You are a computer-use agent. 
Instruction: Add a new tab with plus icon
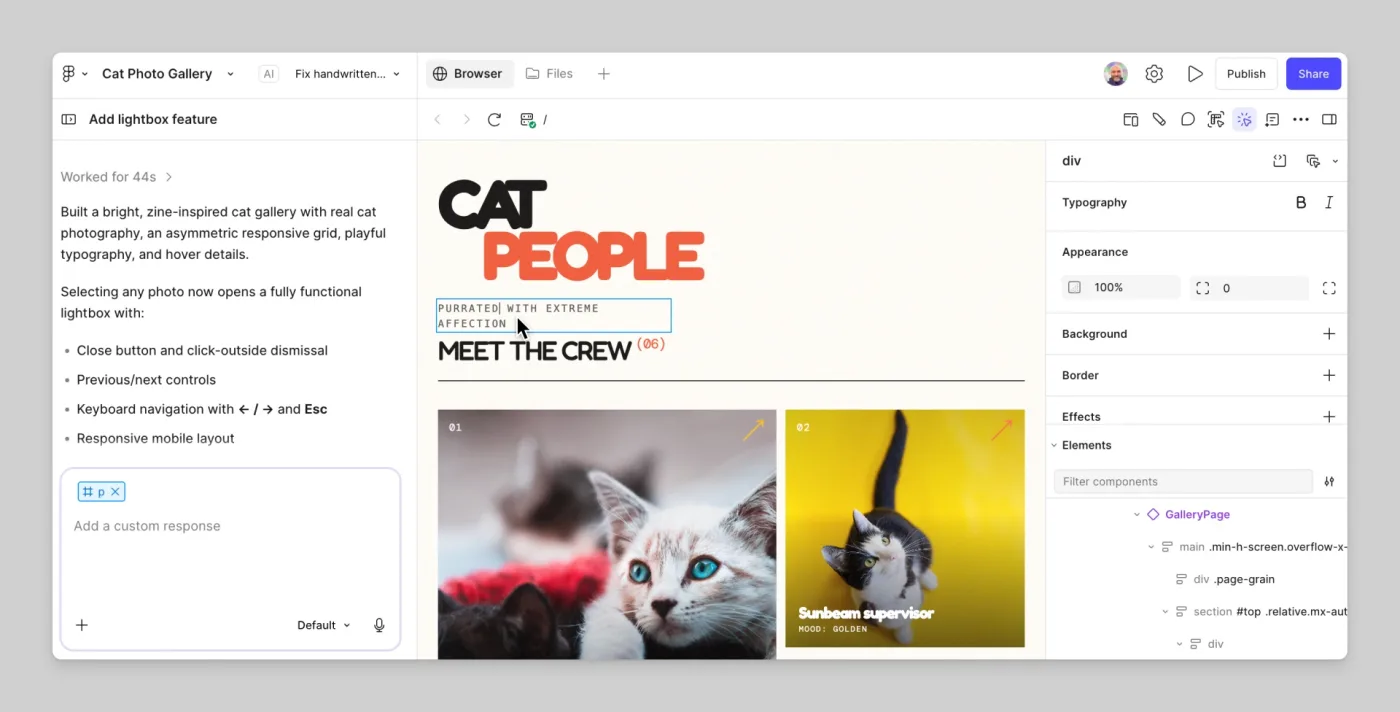(x=603, y=74)
